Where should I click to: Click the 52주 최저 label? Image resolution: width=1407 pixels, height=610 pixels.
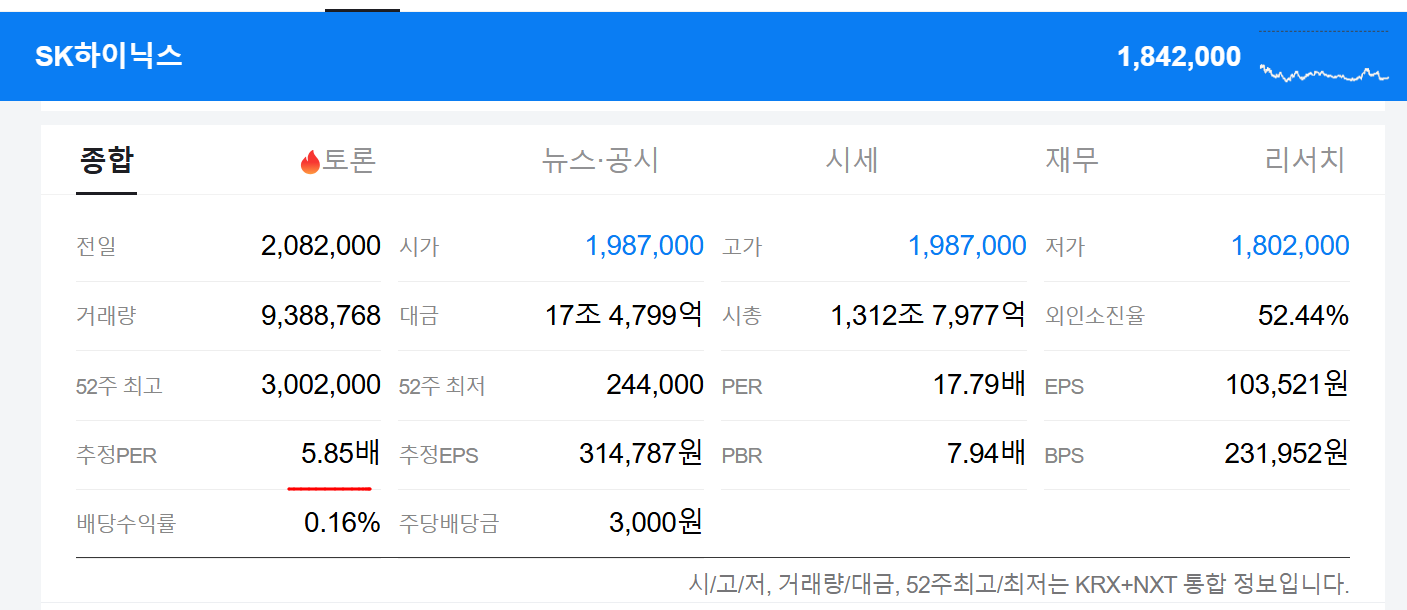tap(442, 386)
